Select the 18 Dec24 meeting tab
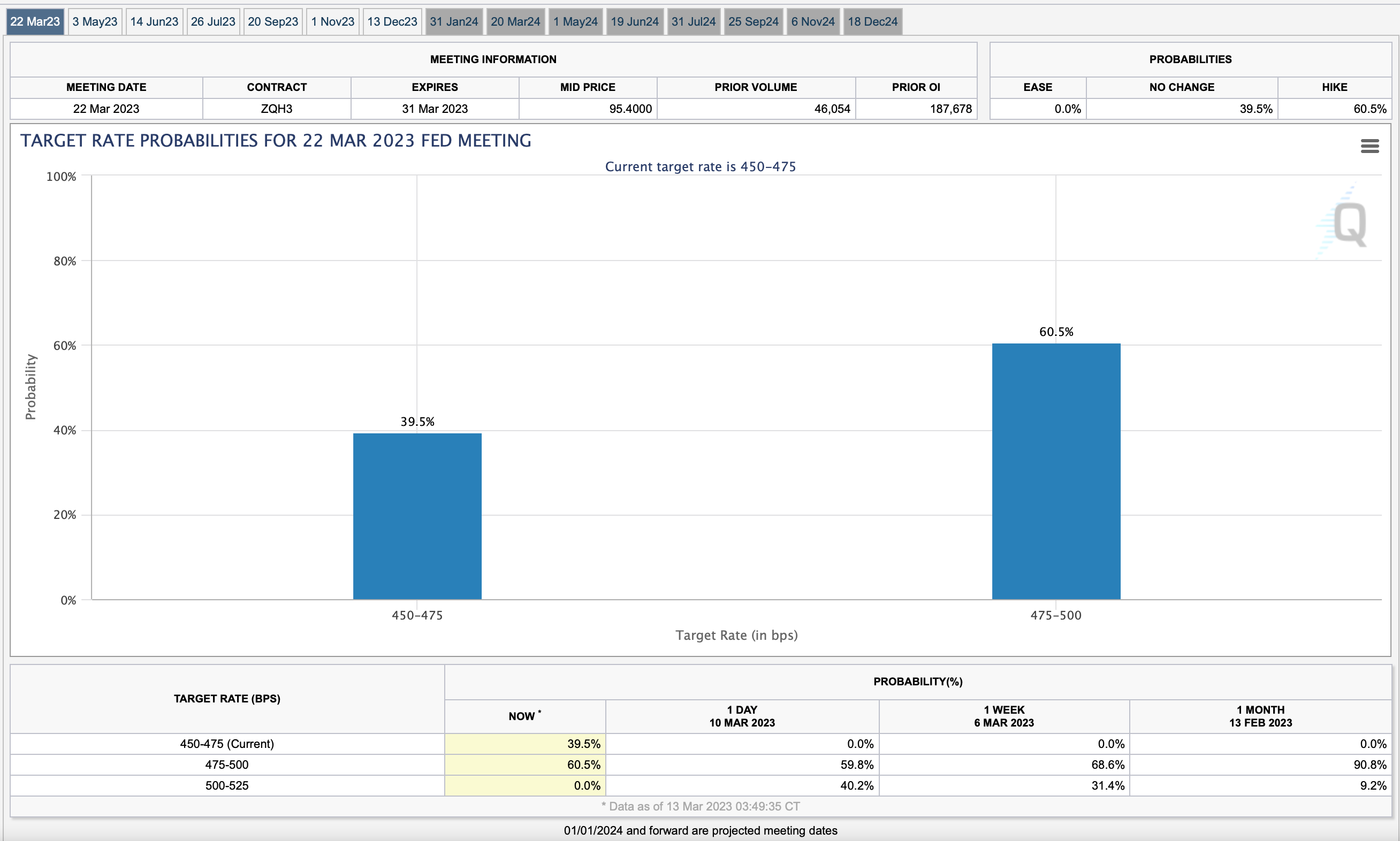Image resolution: width=1400 pixels, height=841 pixels. (x=872, y=21)
